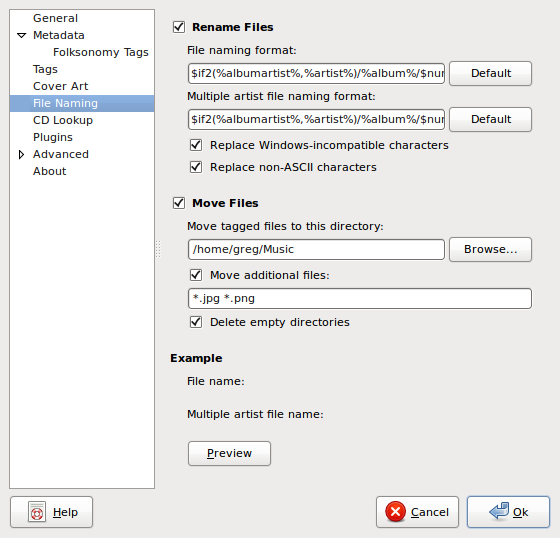The width and height of the screenshot is (560, 538).
Task: Collapse the Metadata tree node
Action: pyautogui.click(x=21, y=35)
